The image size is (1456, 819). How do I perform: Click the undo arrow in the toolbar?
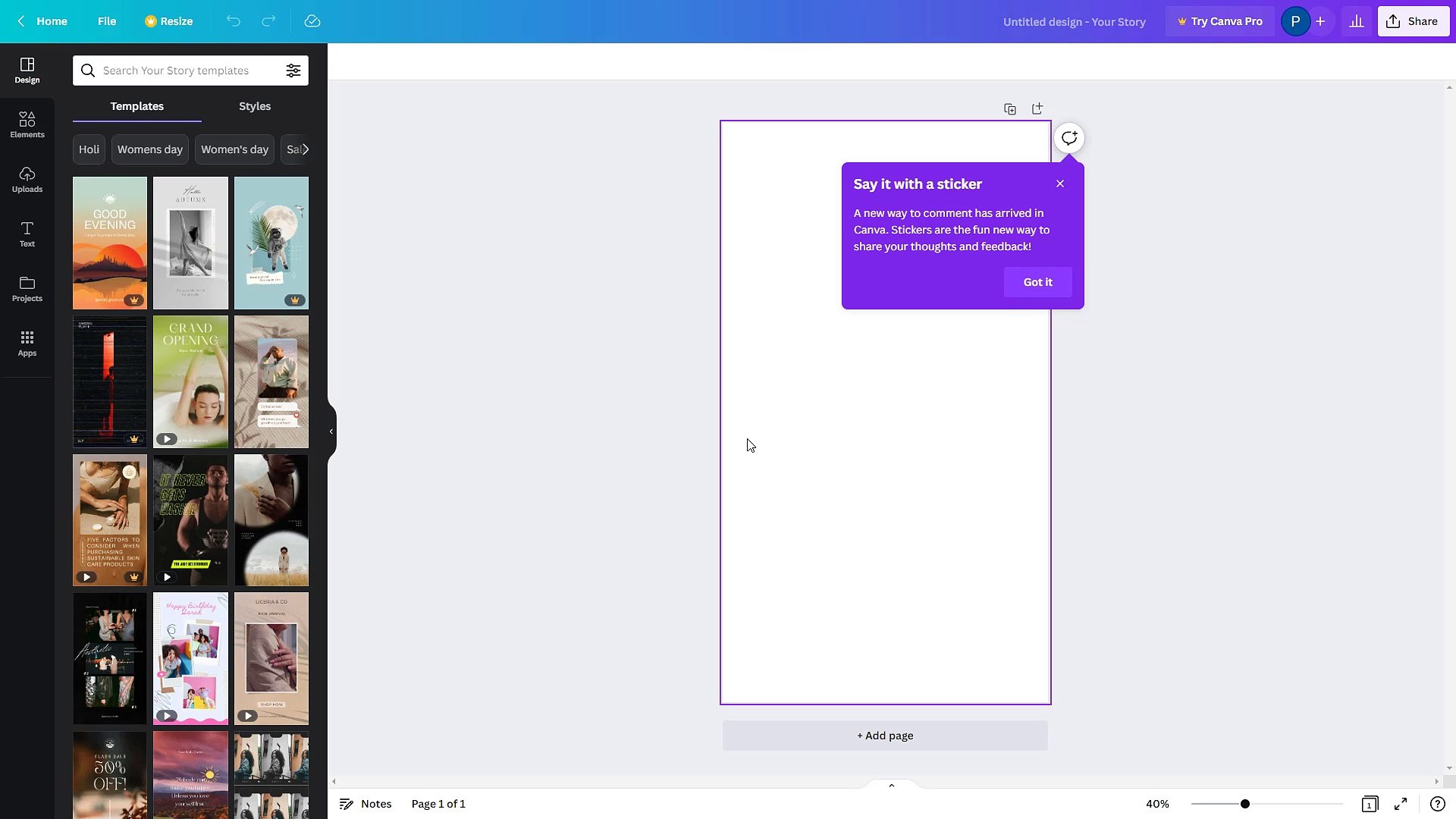click(233, 21)
